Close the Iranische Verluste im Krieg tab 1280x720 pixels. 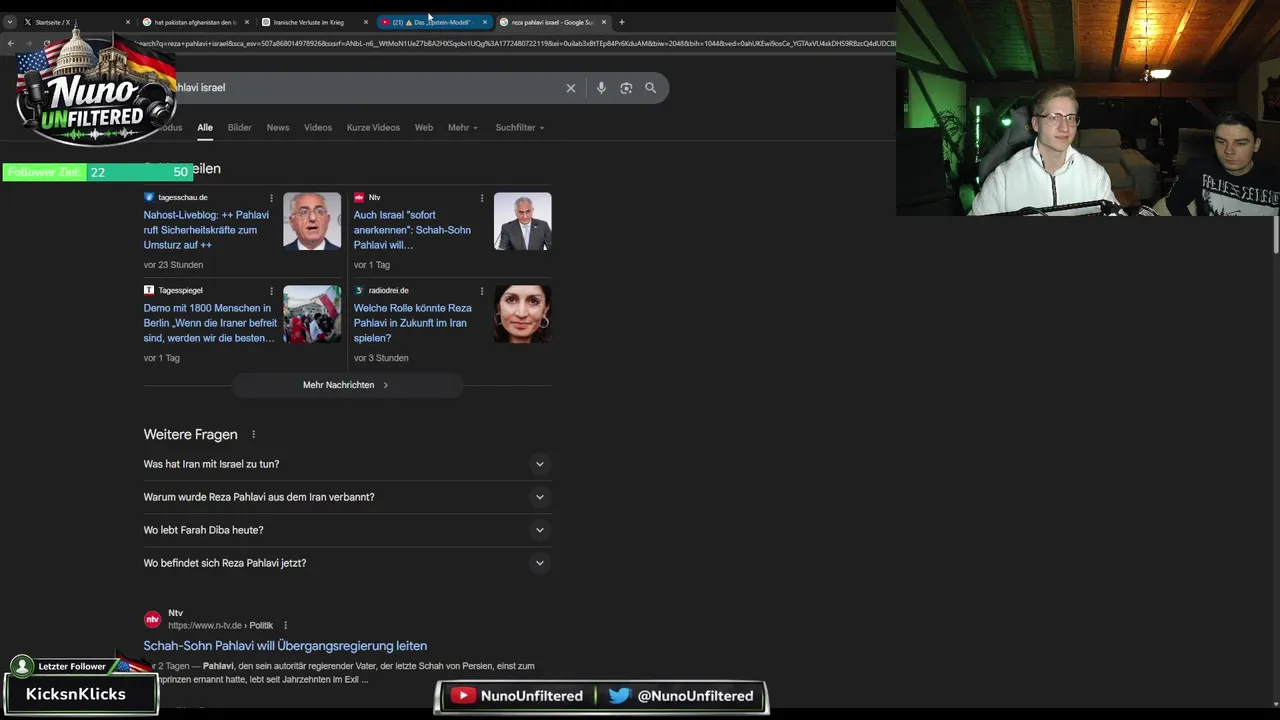pos(366,22)
